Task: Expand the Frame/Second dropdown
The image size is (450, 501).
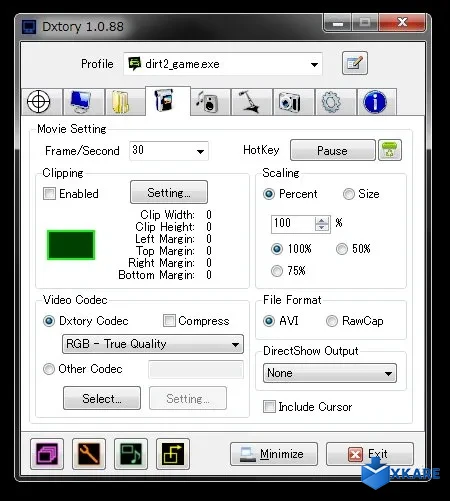Action: pyautogui.click(x=169, y=151)
